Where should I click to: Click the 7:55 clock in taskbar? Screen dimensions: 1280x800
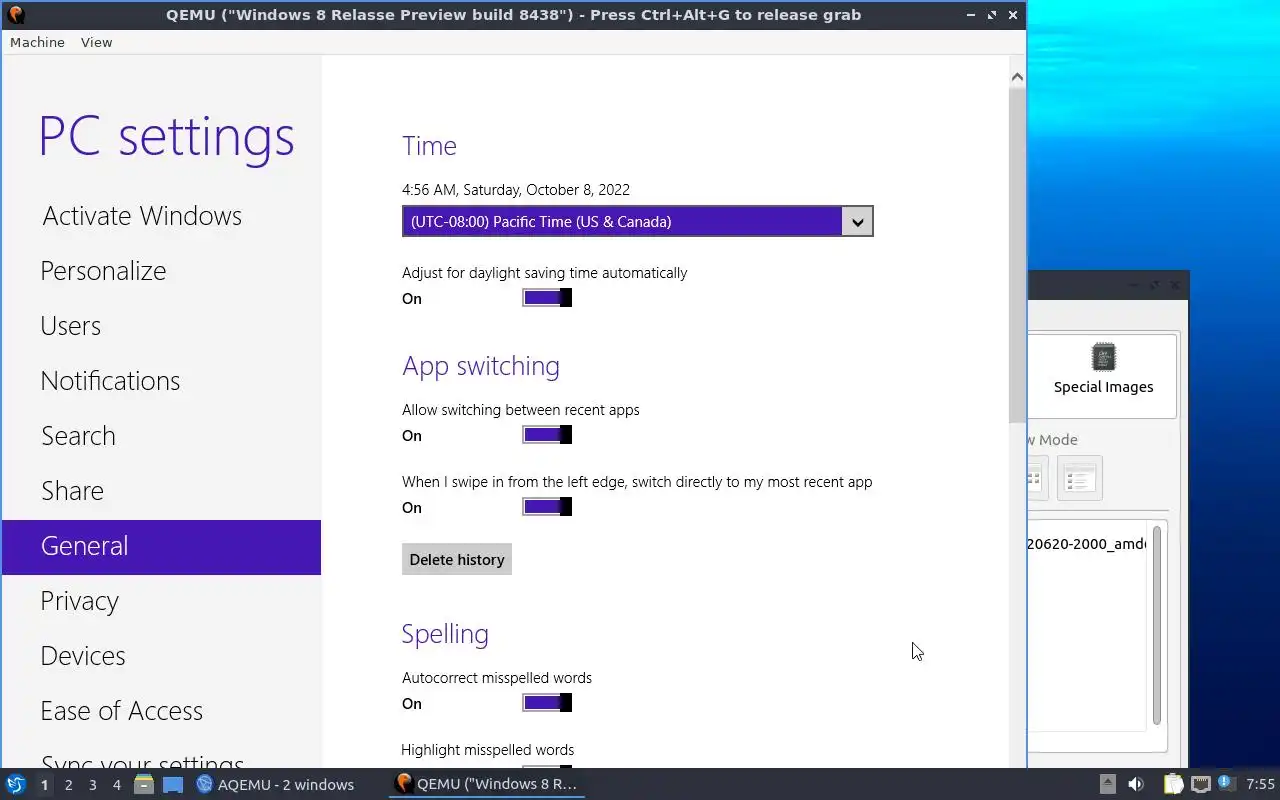click(x=1260, y=784)
